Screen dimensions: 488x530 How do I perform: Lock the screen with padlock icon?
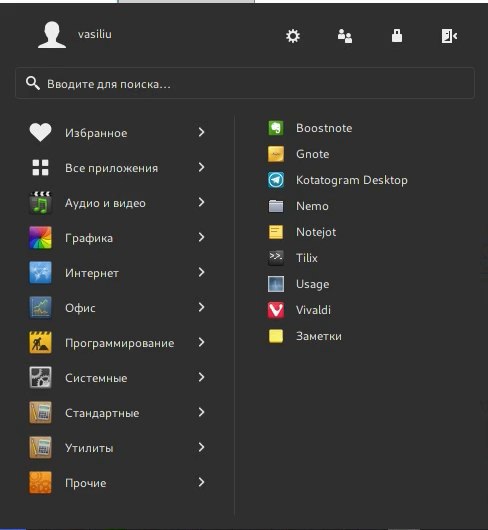coord(397,35)
